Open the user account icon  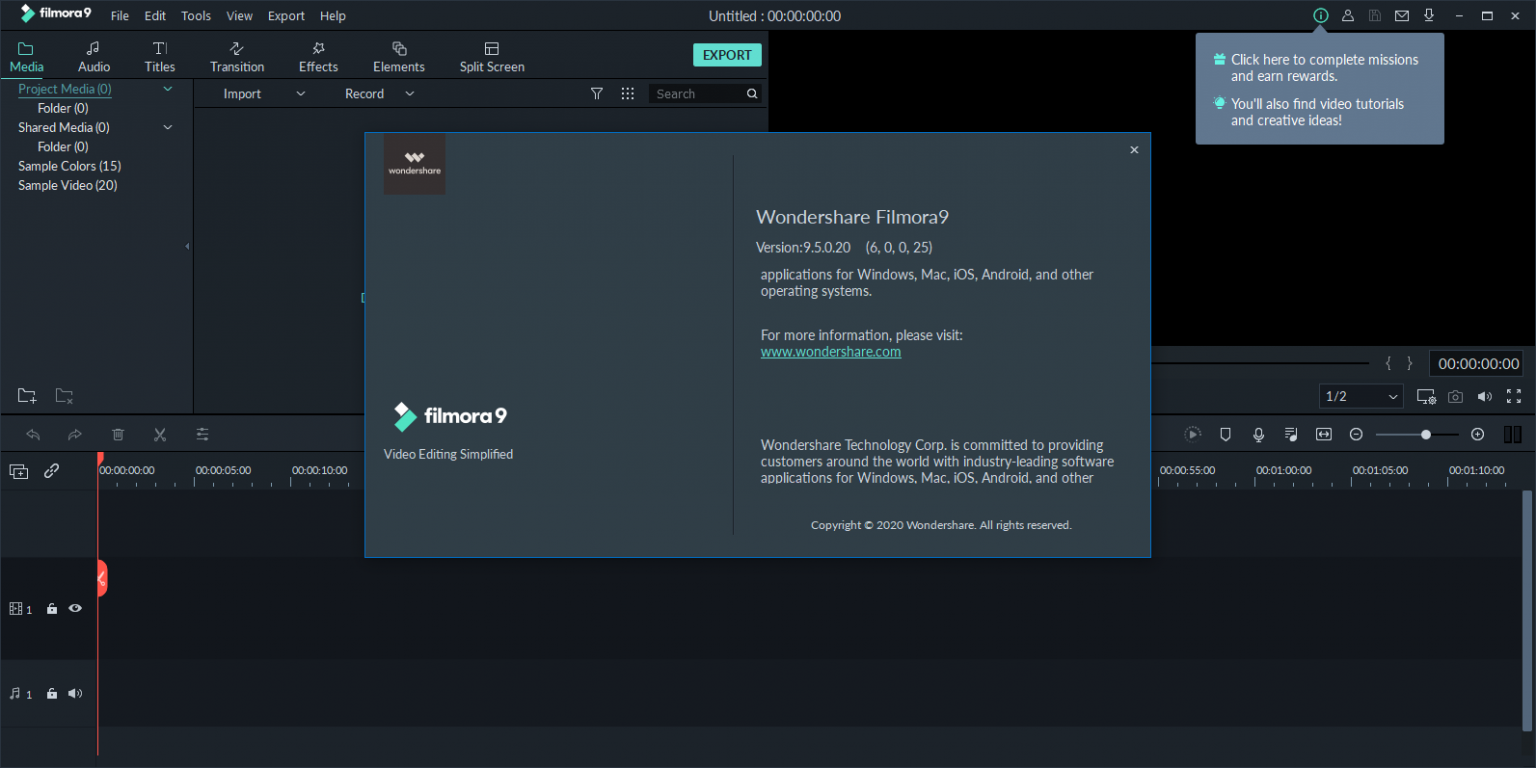pos(1348,15)
